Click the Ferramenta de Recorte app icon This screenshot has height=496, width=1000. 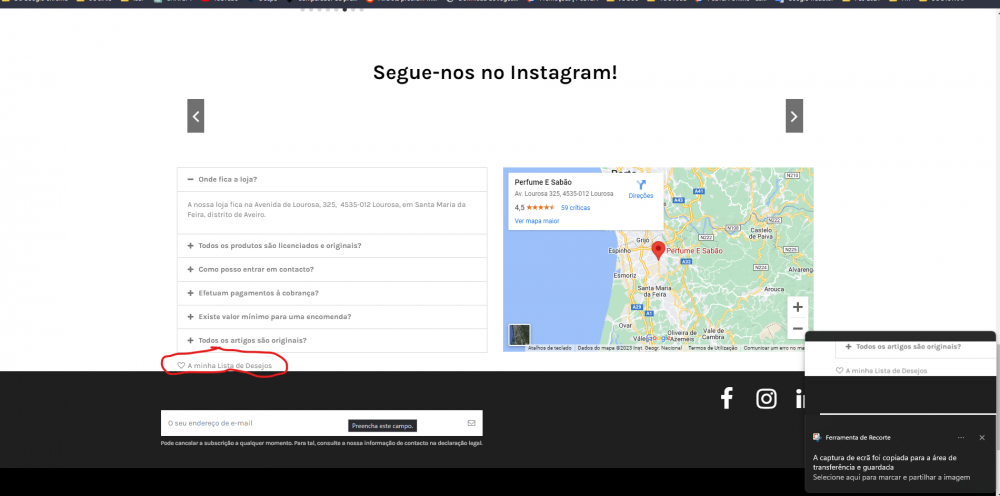point(816,437)
